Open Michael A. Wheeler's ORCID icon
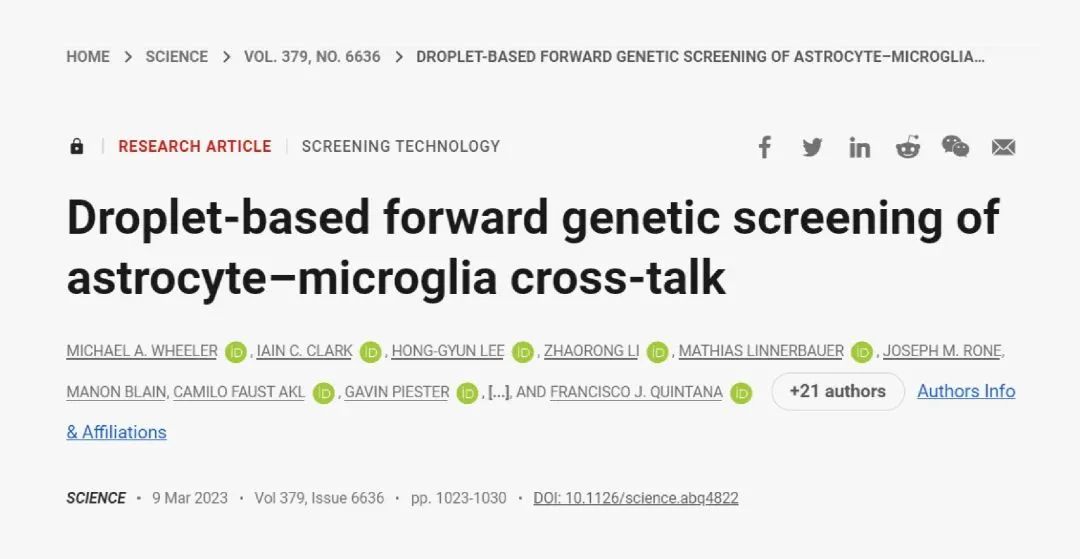1080x559 pixels. [236, 352]
